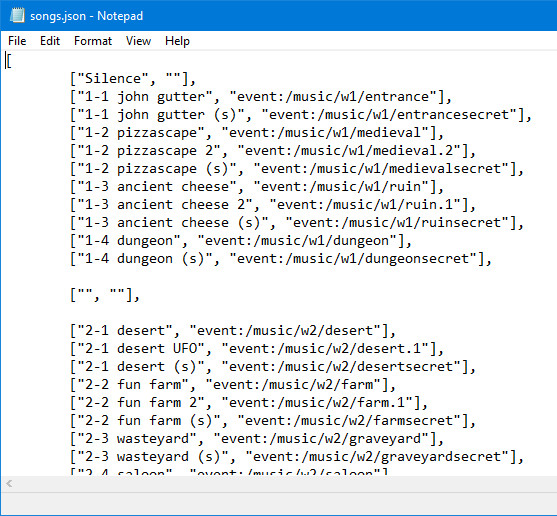Click the "medievalsecret" path text

[x=444, y=169]
